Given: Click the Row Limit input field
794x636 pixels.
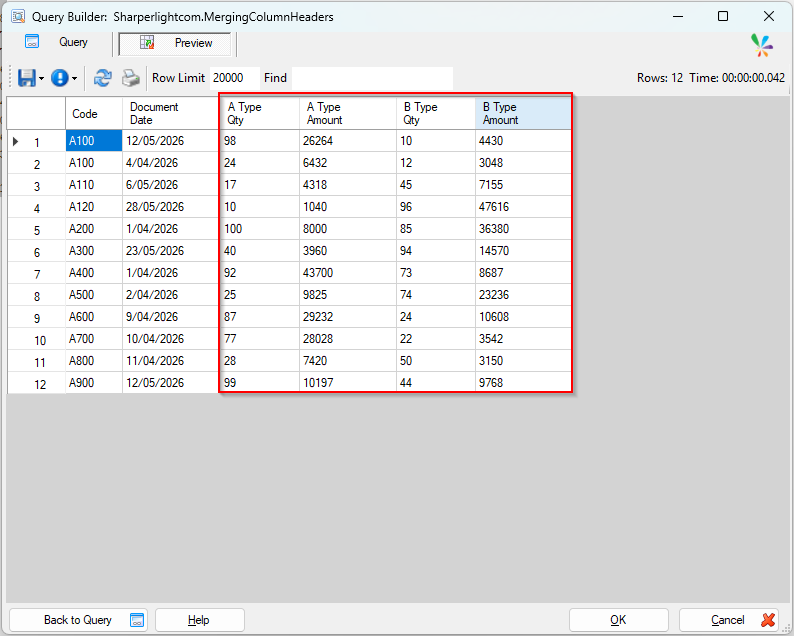Looking at the screenshot, I should [234, 78].
